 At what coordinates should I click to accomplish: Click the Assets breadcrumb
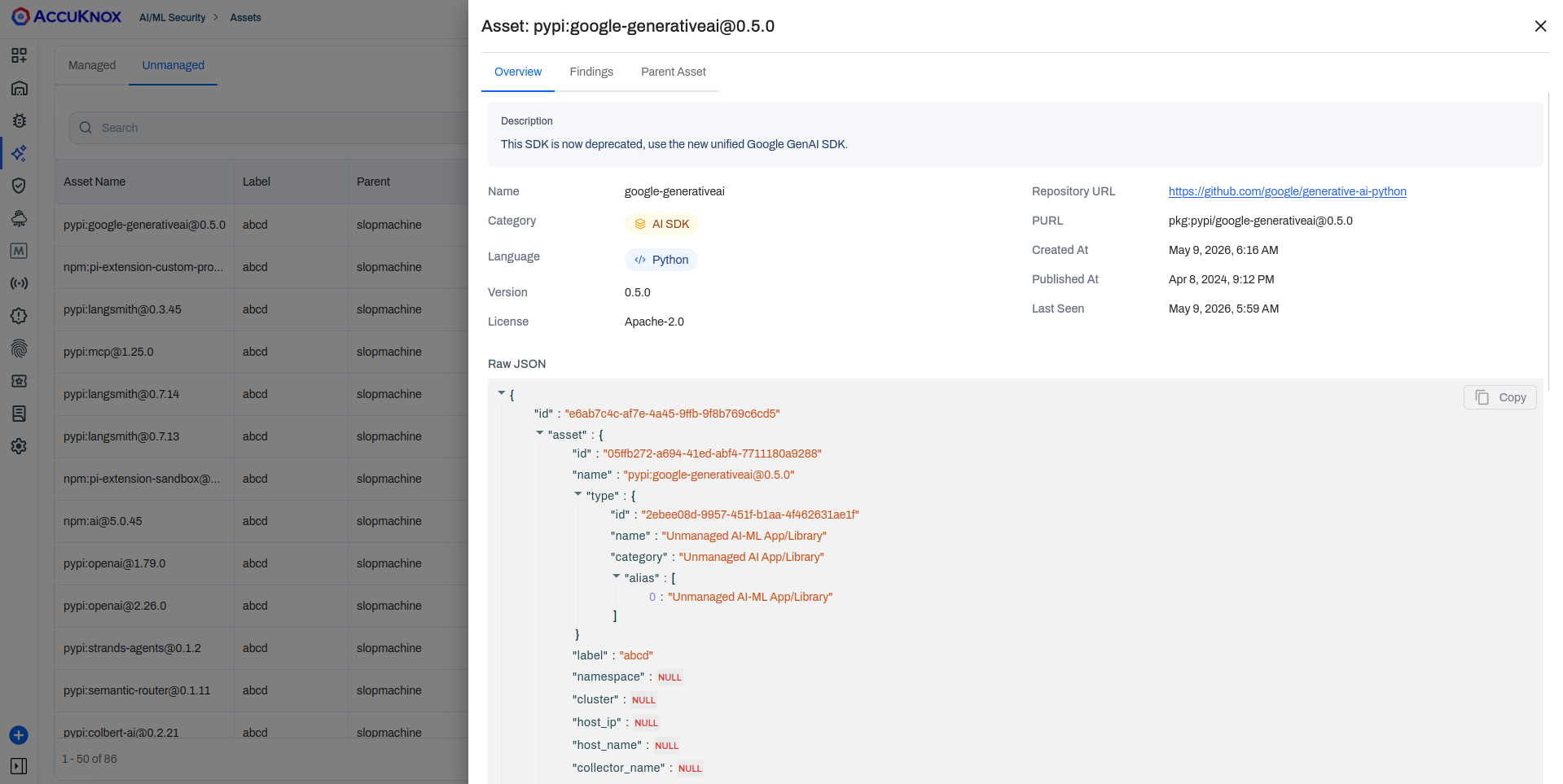coord(245,17)
